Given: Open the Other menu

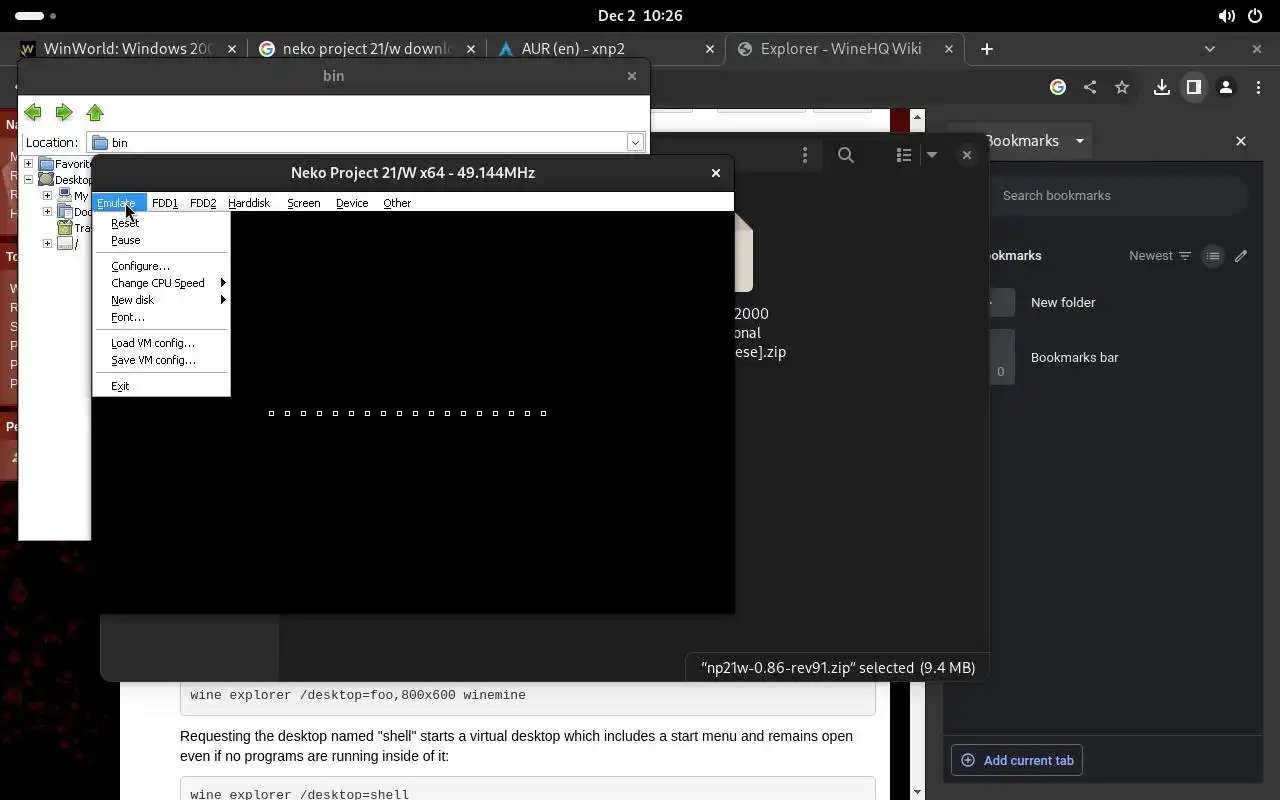Looking at the screenshot, I should [x=397, y=203].
